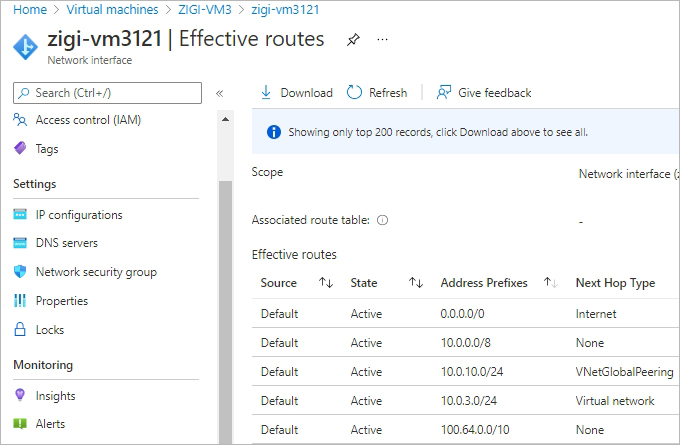Select the 10.0.0.0/8 address prefix cell
Screen dimensions: 680x445
(x=466, y=343)
